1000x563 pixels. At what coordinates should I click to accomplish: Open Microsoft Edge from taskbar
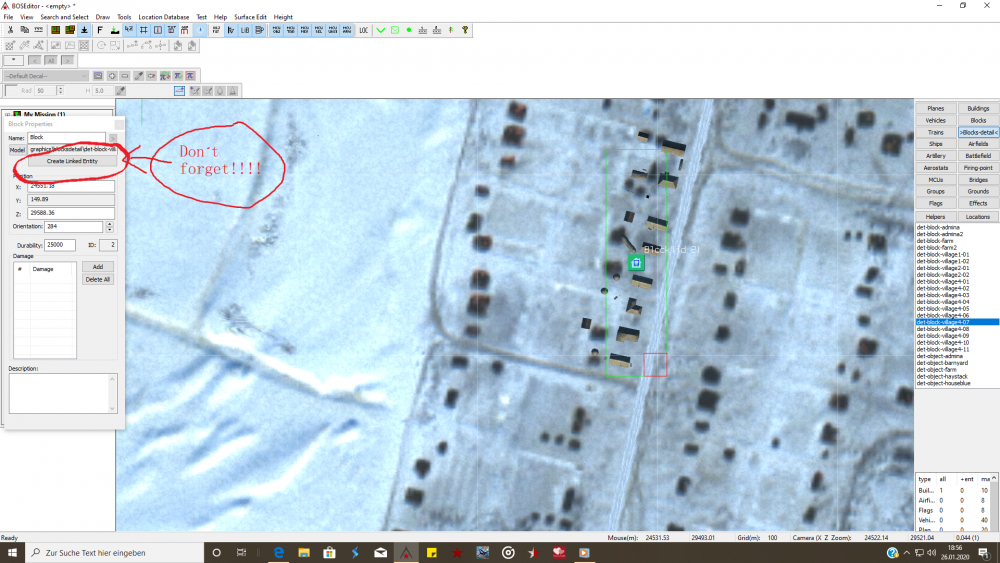[x=279, y=553]
